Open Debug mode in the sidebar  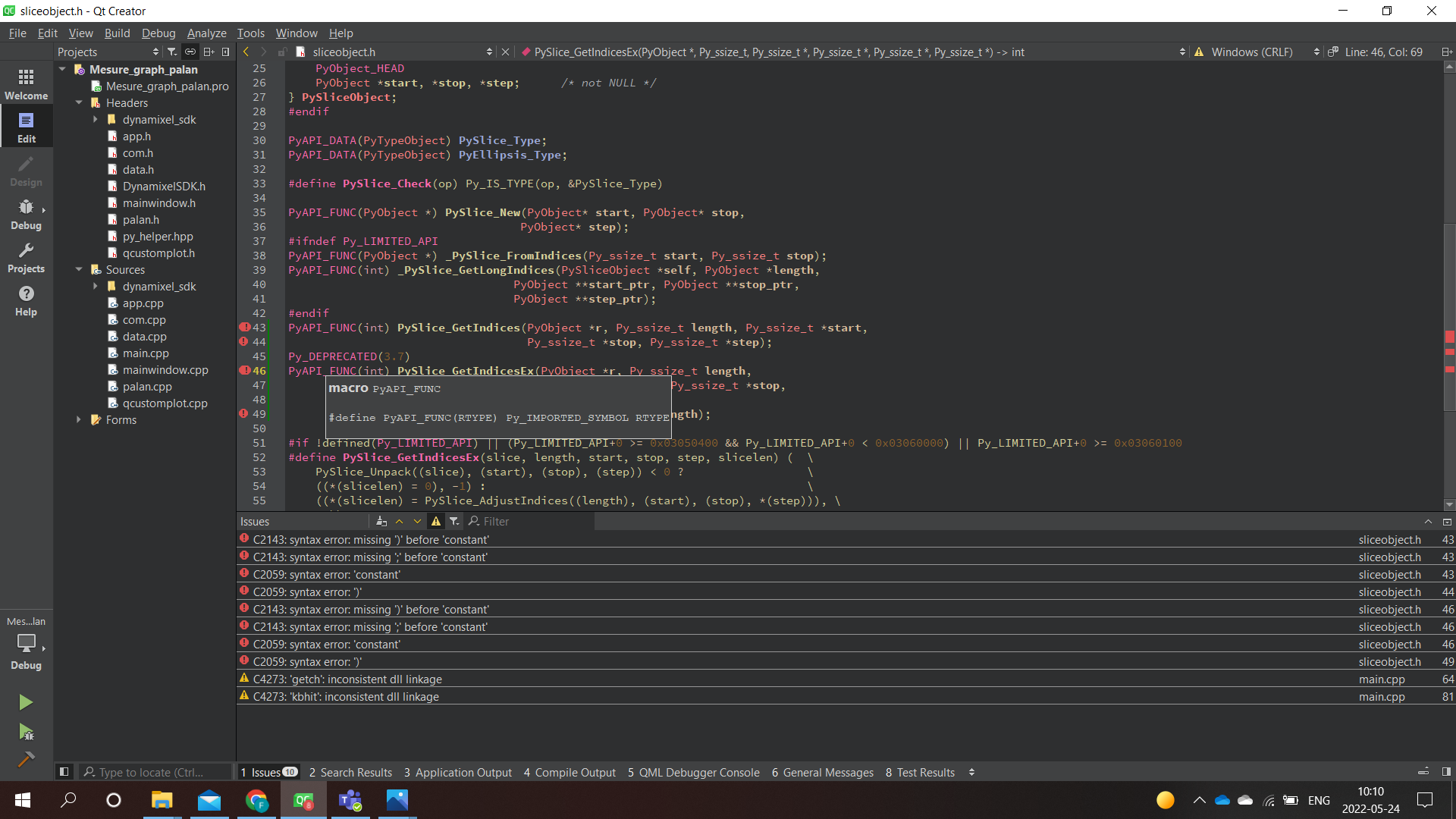26,214
